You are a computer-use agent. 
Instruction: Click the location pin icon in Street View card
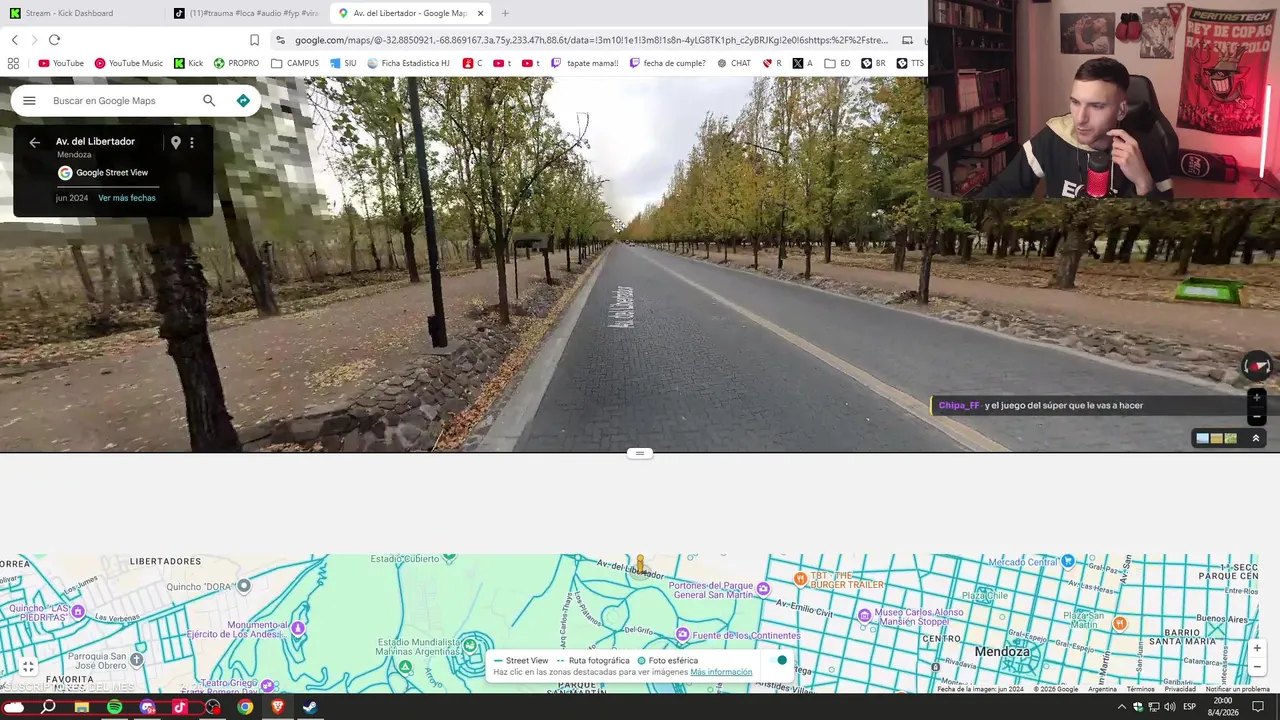pyautogui.click(x=176, y=142)
